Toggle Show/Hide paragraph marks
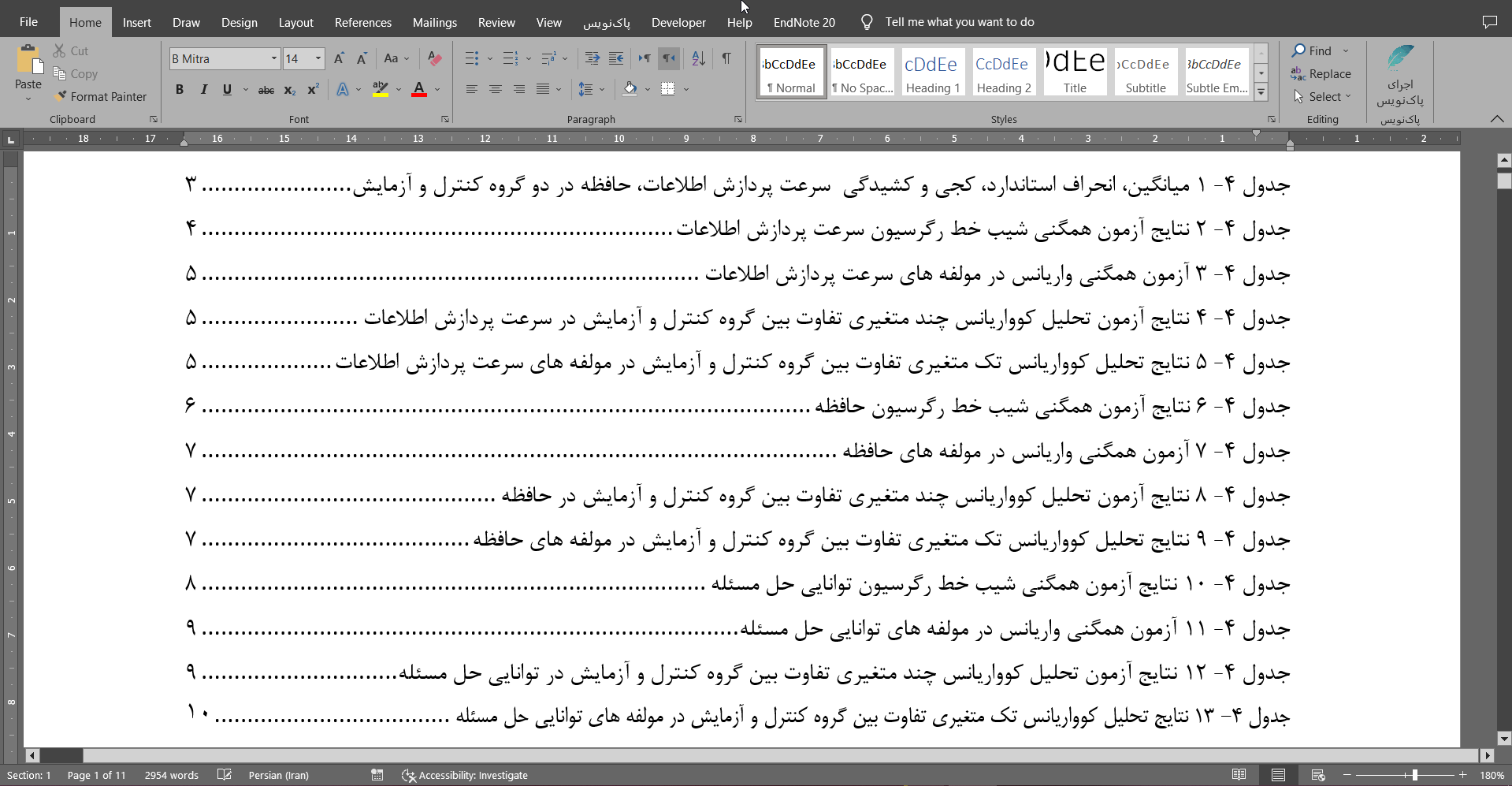Image resolution: width=1512 pixels, height=786 pixels. 726,58
